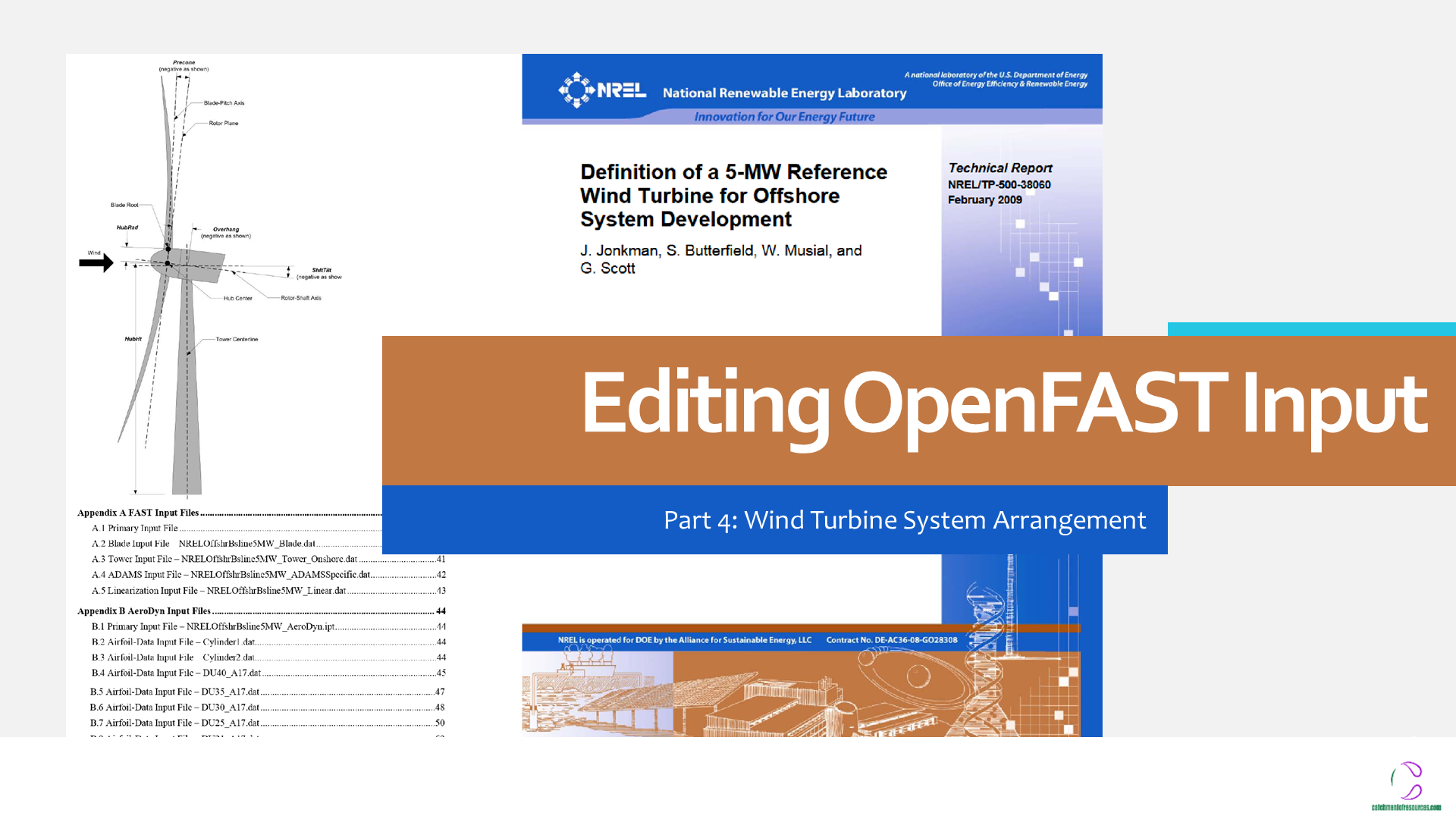The height and width of the screenshot is (819, 1456).
Task: Open A.5 Linearization Input File entry
Action: (x=220, y=591)
